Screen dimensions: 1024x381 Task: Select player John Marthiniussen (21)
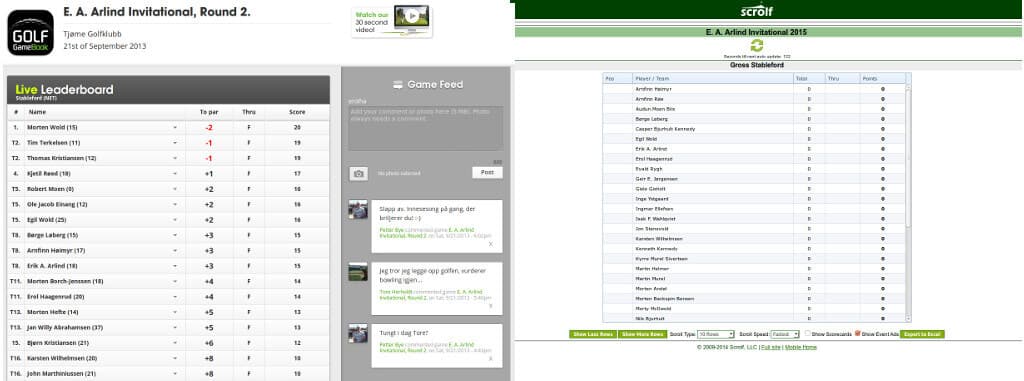pyautogui.click(x=61, y=374)
